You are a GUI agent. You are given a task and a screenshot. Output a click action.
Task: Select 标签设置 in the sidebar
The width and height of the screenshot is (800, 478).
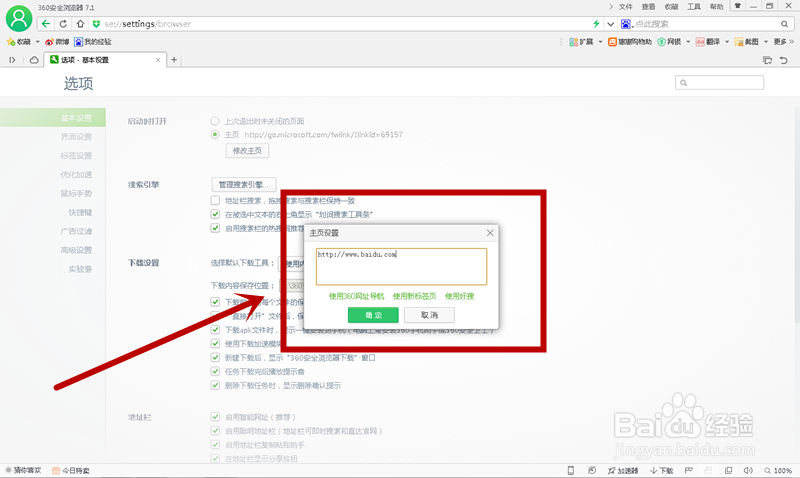tap(76, 156)
